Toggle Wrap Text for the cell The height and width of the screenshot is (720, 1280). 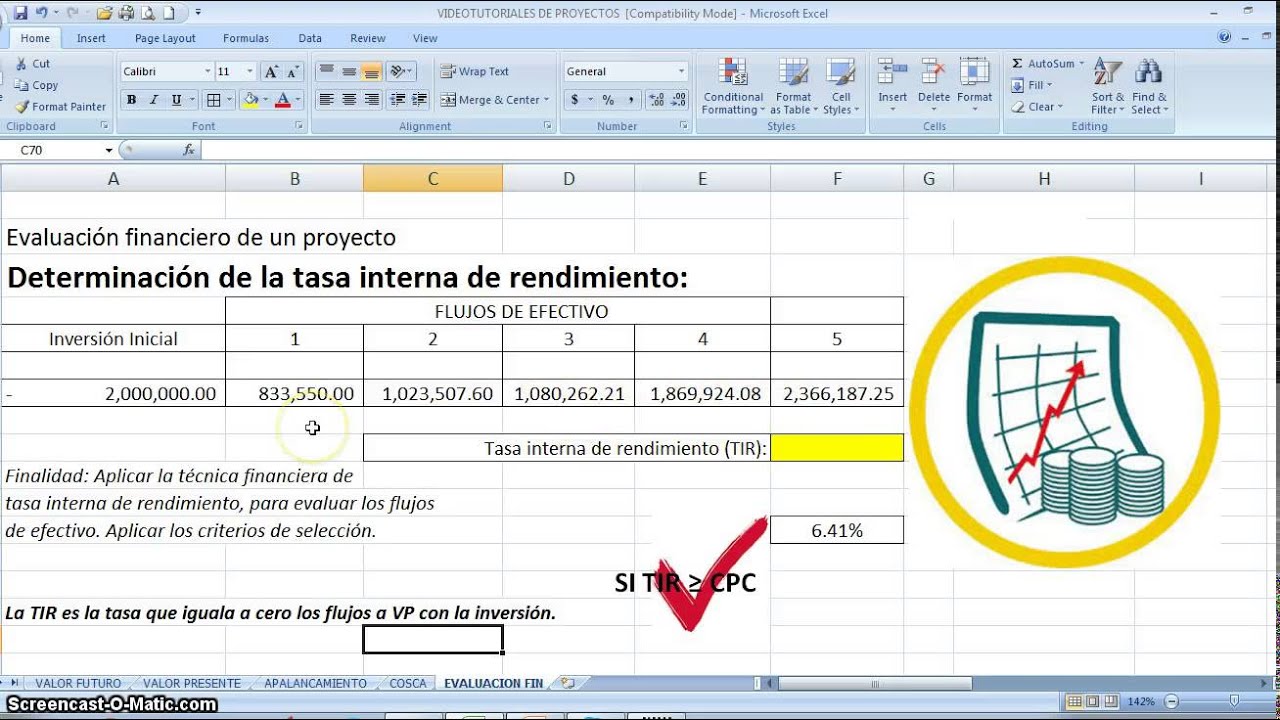(475, 71)
